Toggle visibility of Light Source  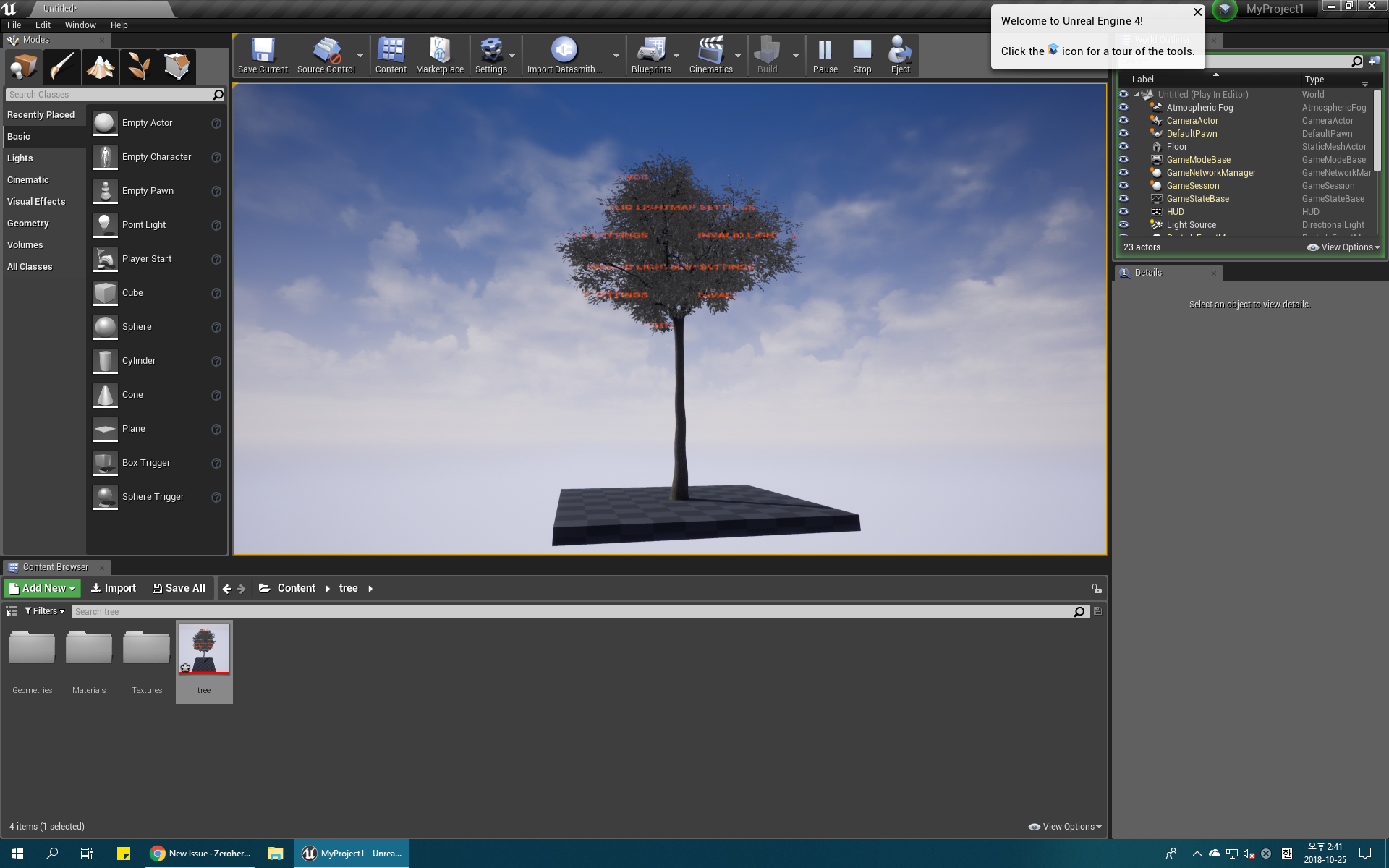[1123, 225]
